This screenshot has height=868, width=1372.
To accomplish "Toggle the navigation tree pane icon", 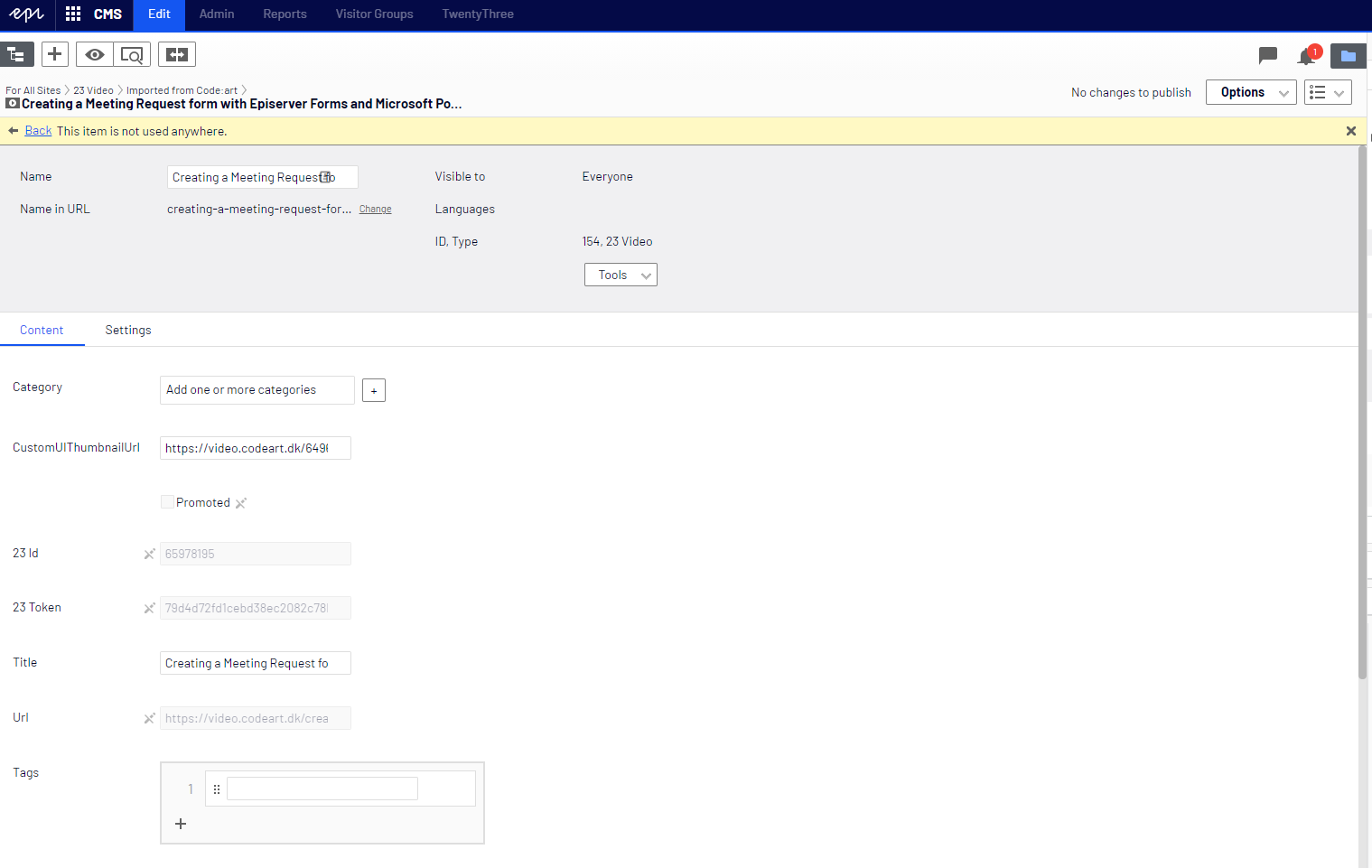I will [x=16, y=55].
